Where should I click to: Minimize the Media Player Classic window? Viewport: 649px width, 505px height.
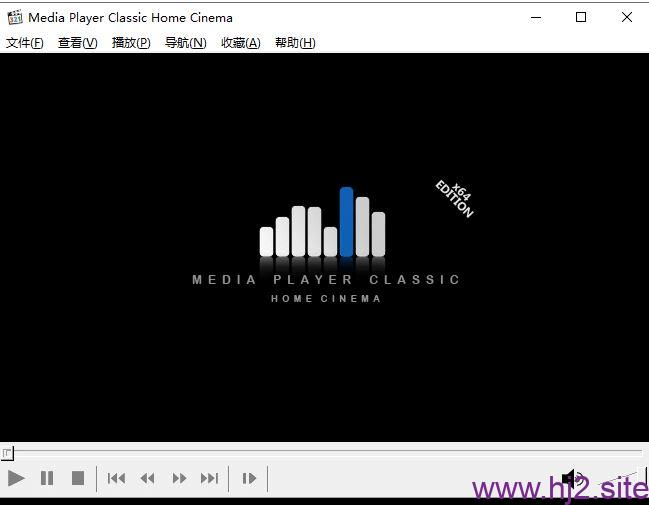pyautogui.click(x=536, y=17)
